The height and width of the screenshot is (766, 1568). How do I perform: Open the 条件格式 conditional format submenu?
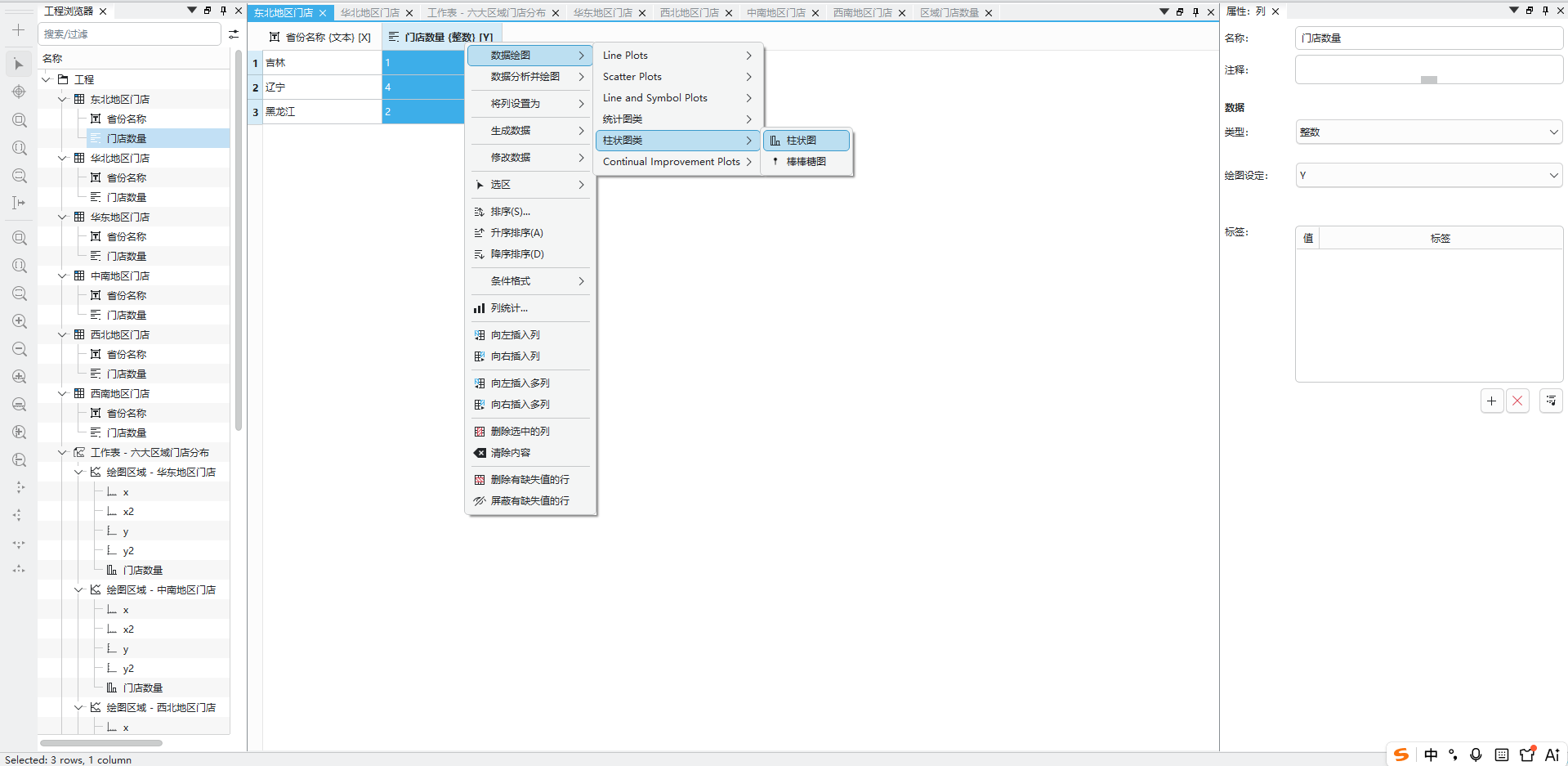pos(531,281)
